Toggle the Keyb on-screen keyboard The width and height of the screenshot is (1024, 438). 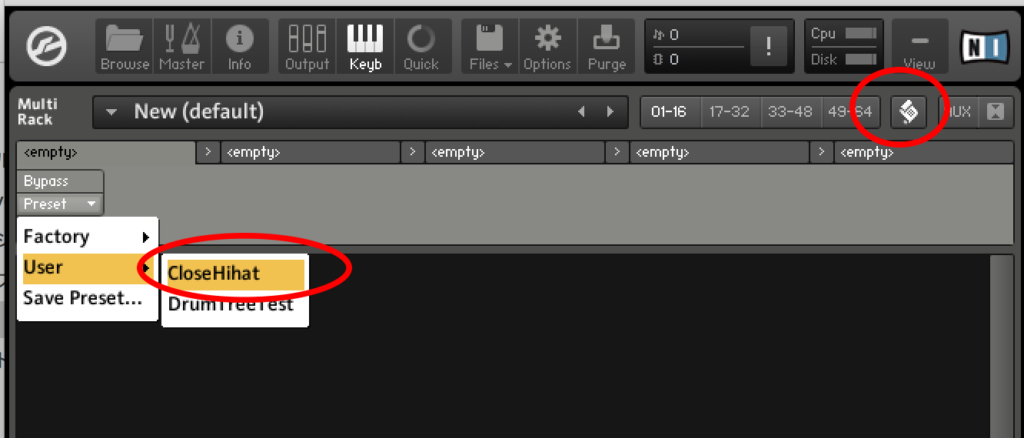tap(365, 46)
